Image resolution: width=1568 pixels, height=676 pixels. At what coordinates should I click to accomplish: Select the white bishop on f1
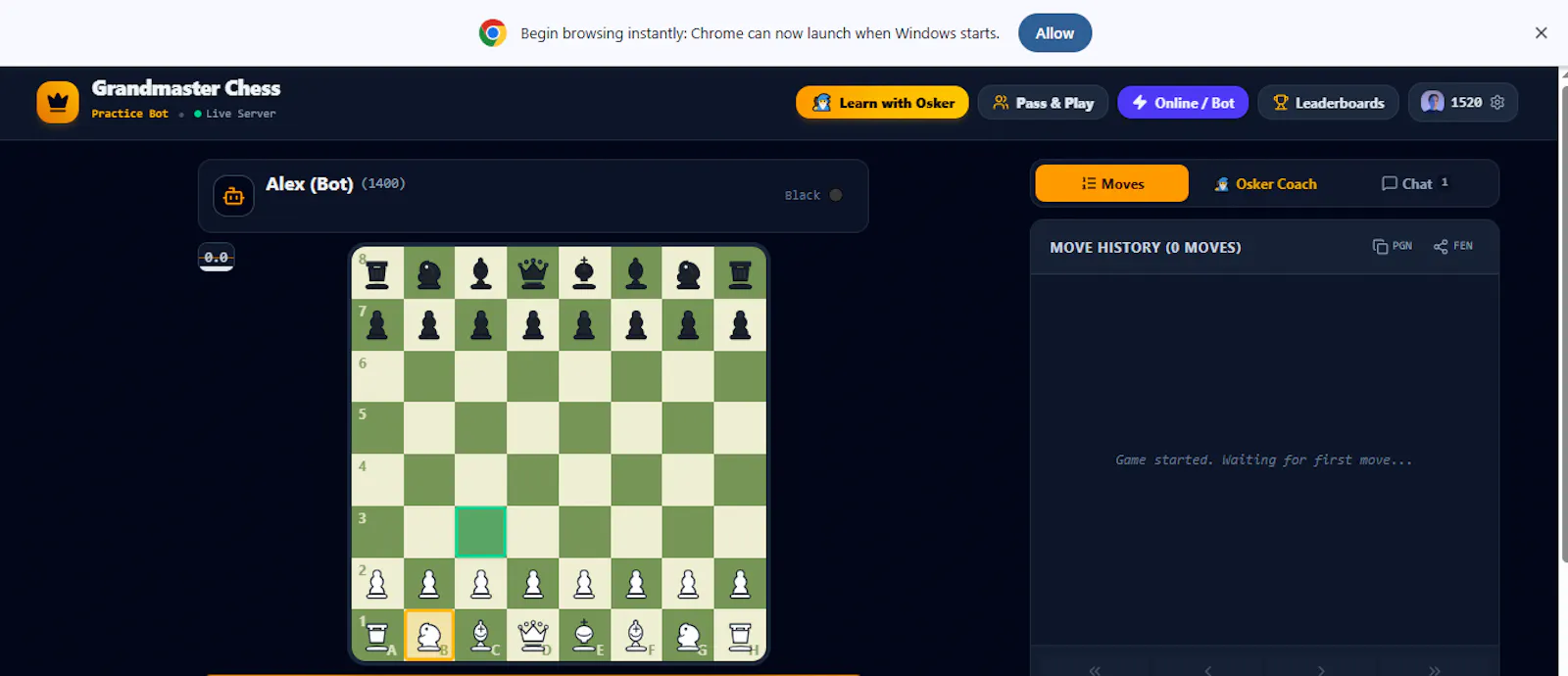636,635
